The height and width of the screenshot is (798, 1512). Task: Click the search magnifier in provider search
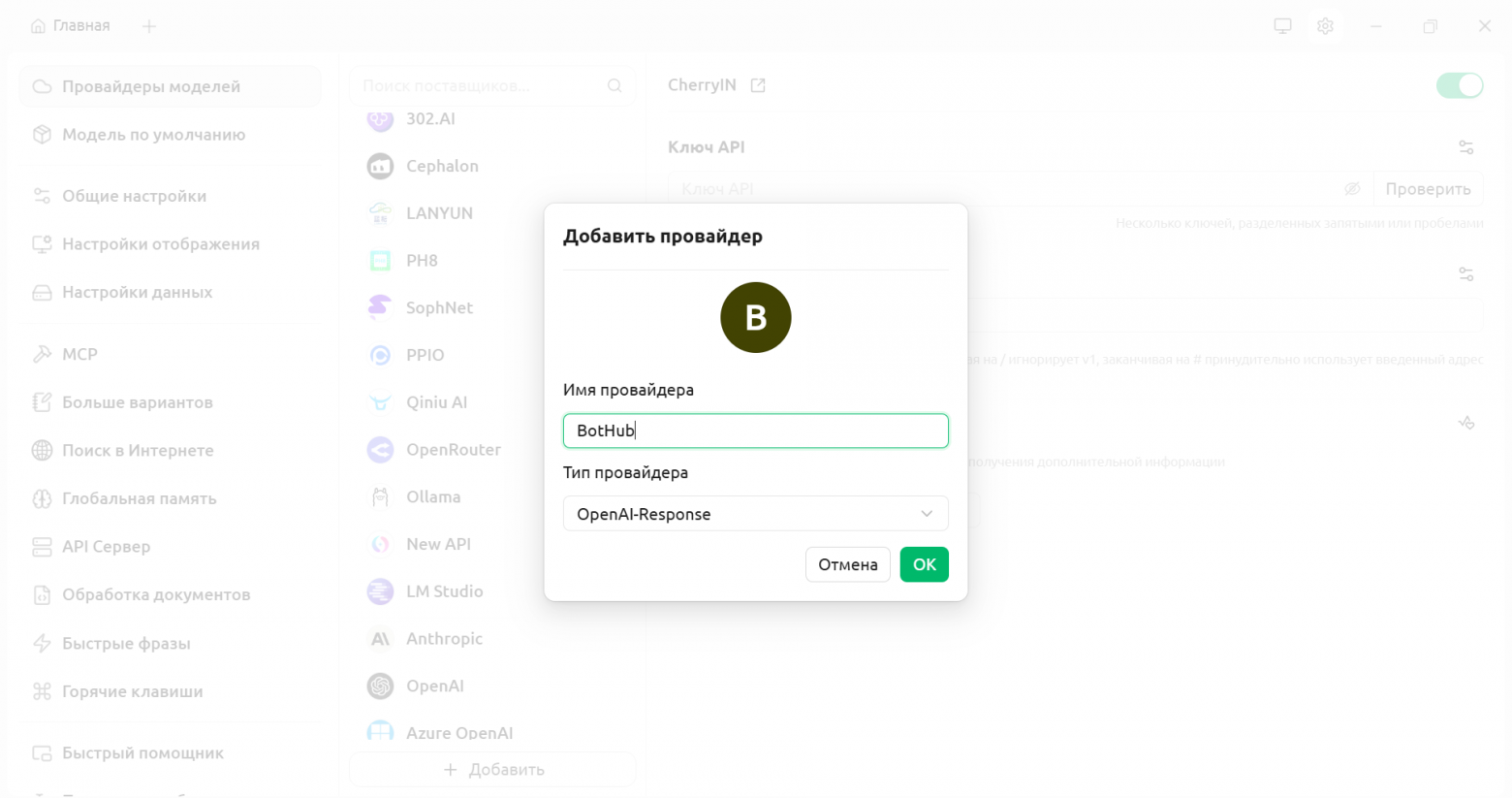click(614, 85)
